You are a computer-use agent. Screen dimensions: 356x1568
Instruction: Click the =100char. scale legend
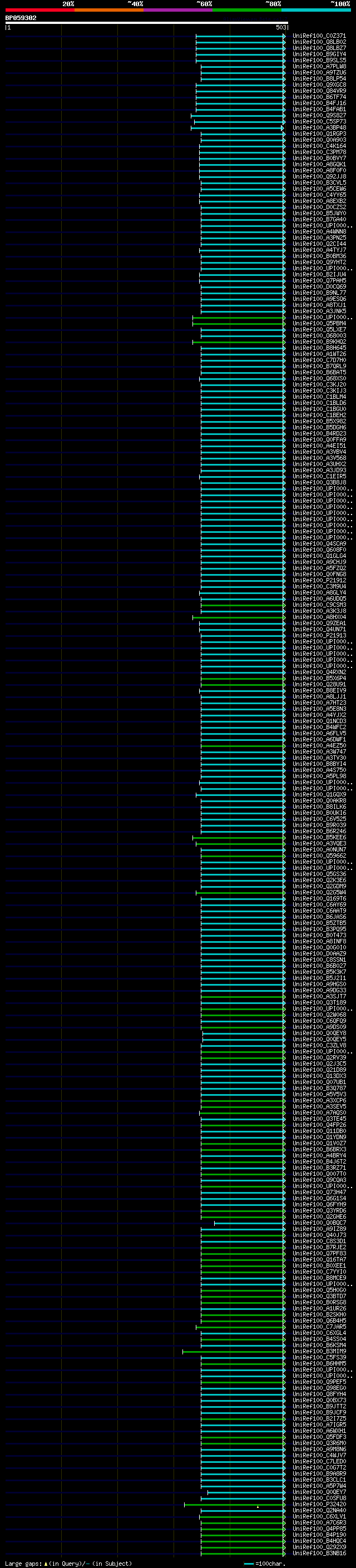tap(264, 1563)
